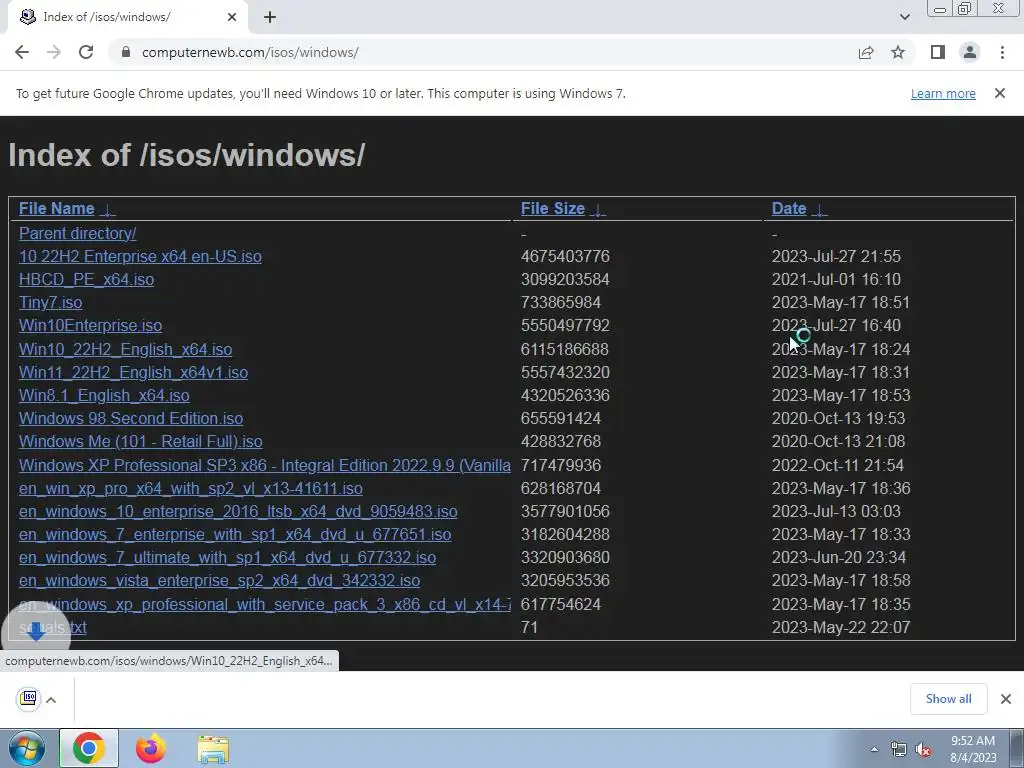Click the file size 71
The height and width of the screenshot is (768, 1024).
pos(529,627)
